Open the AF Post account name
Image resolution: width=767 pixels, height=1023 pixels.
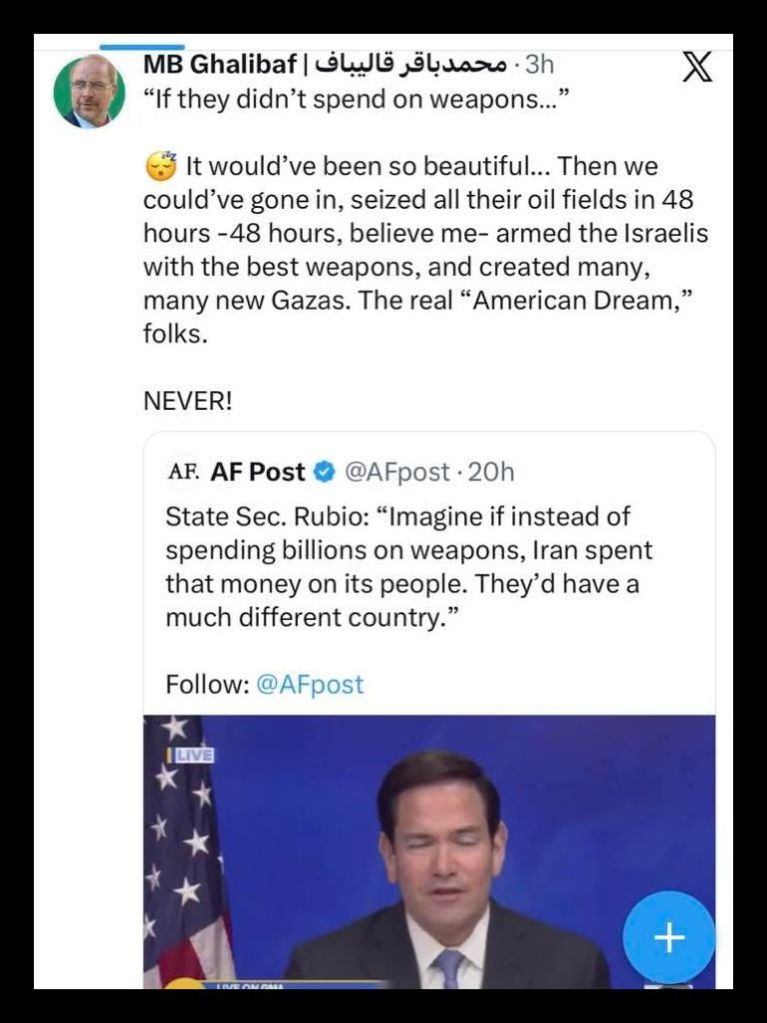[258, 471]
